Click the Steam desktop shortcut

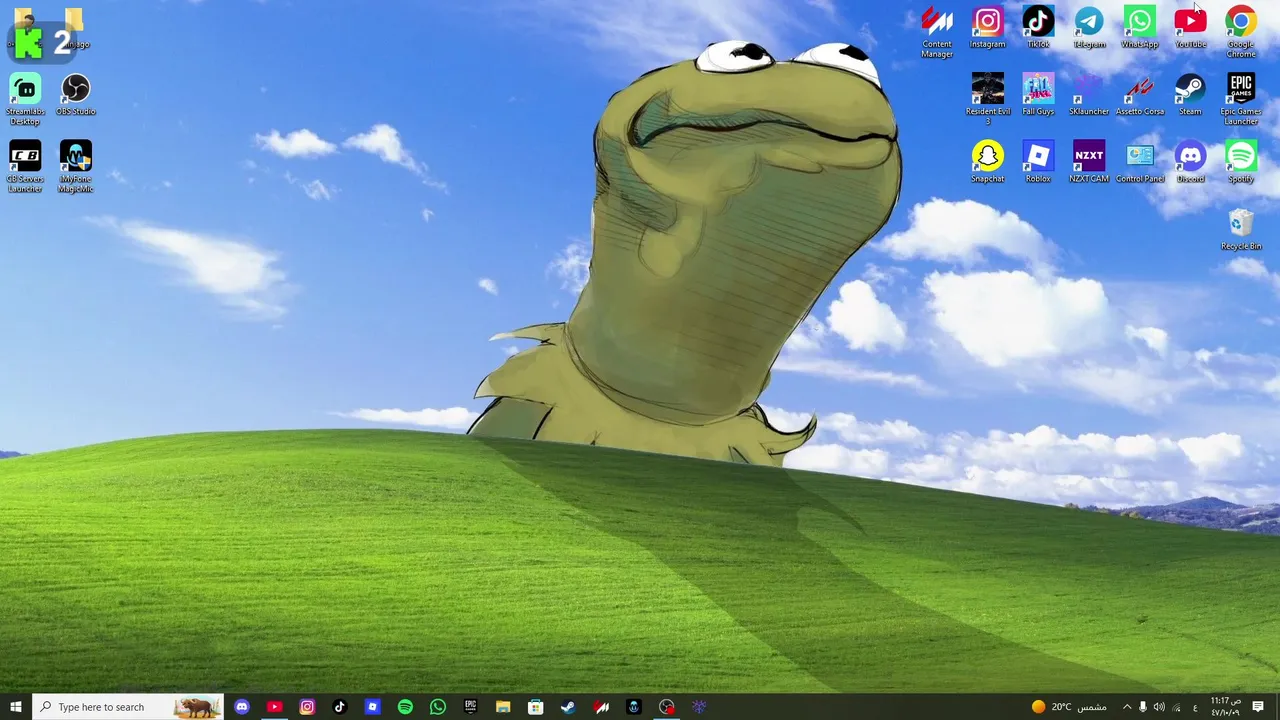tap(1190, 95)
